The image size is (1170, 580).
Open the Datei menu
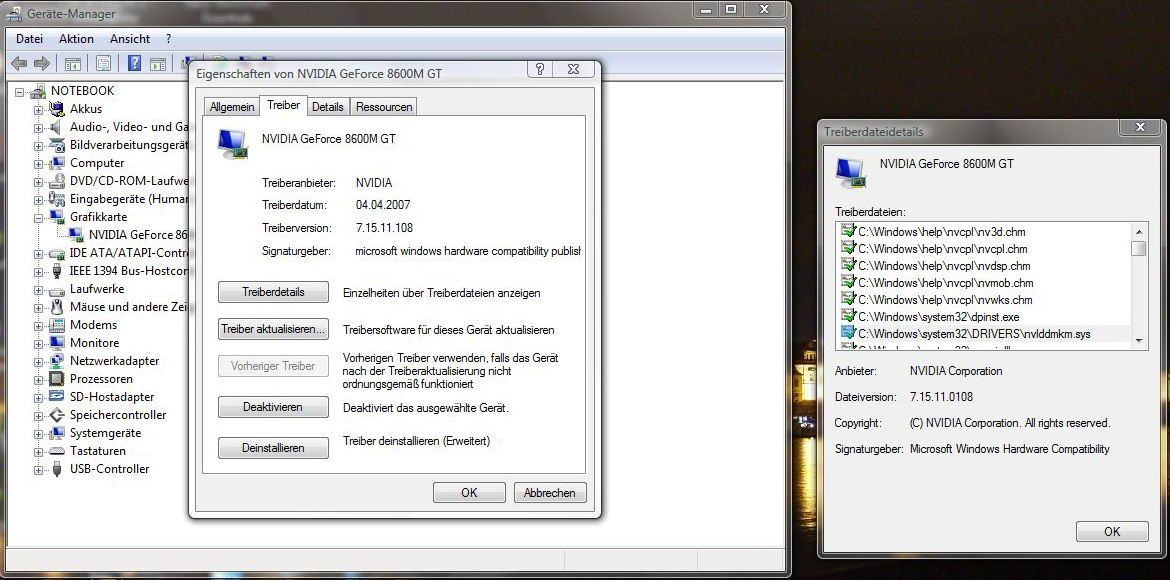tap(29, 39)
